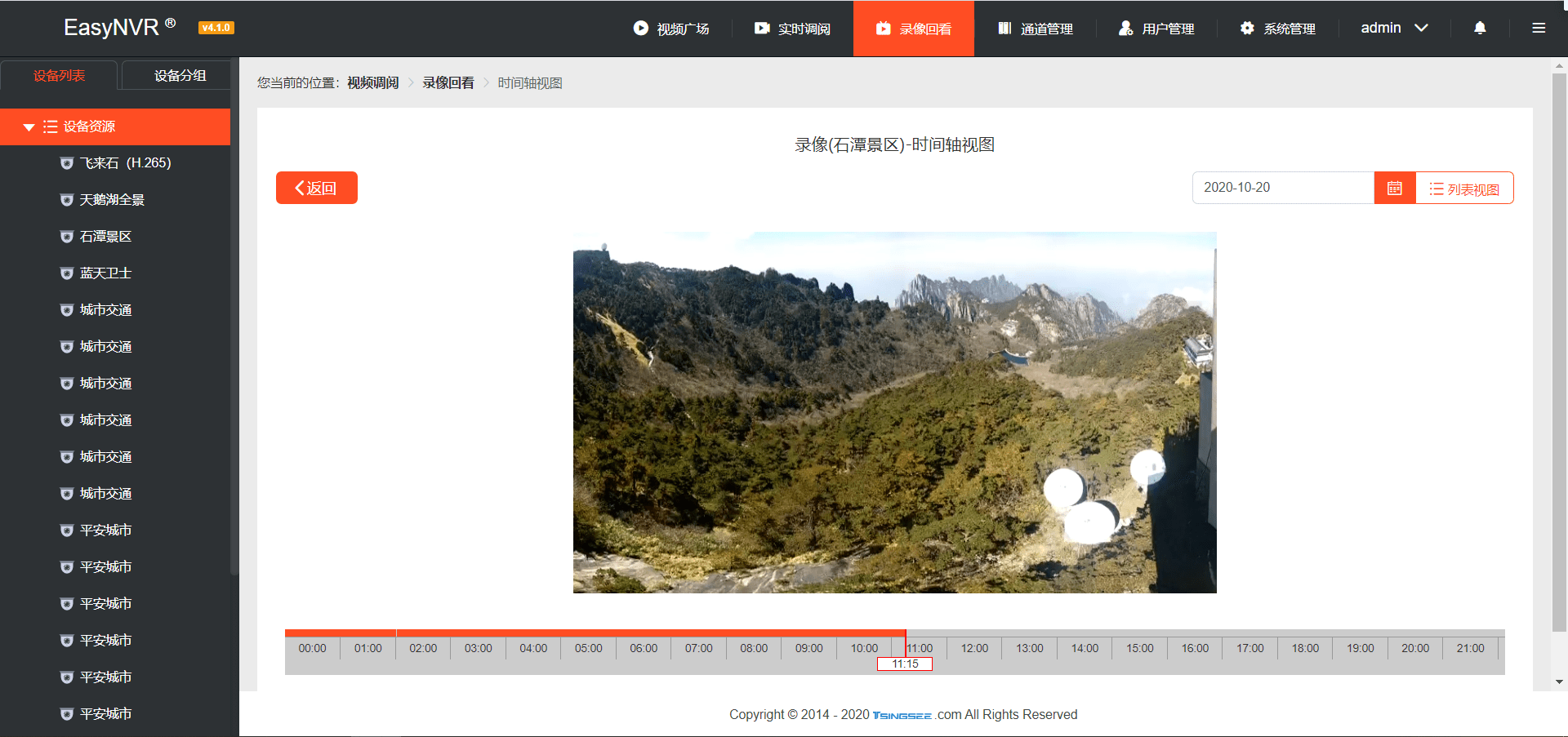The height and width of the screenshot is (737, 1568).
Task: Open the 录像回看 breadcrumb link
Action: pos(448,82)
